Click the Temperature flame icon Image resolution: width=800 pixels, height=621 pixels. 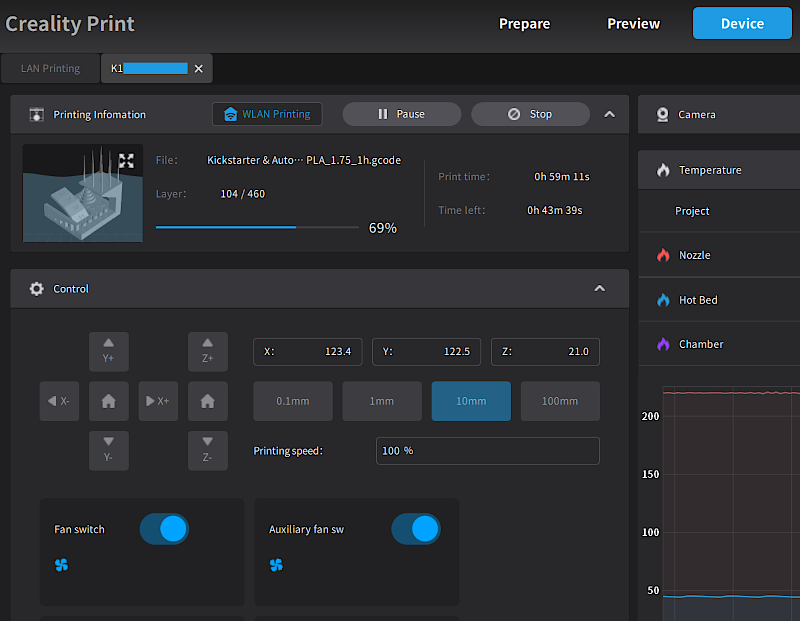click(663, 170)
